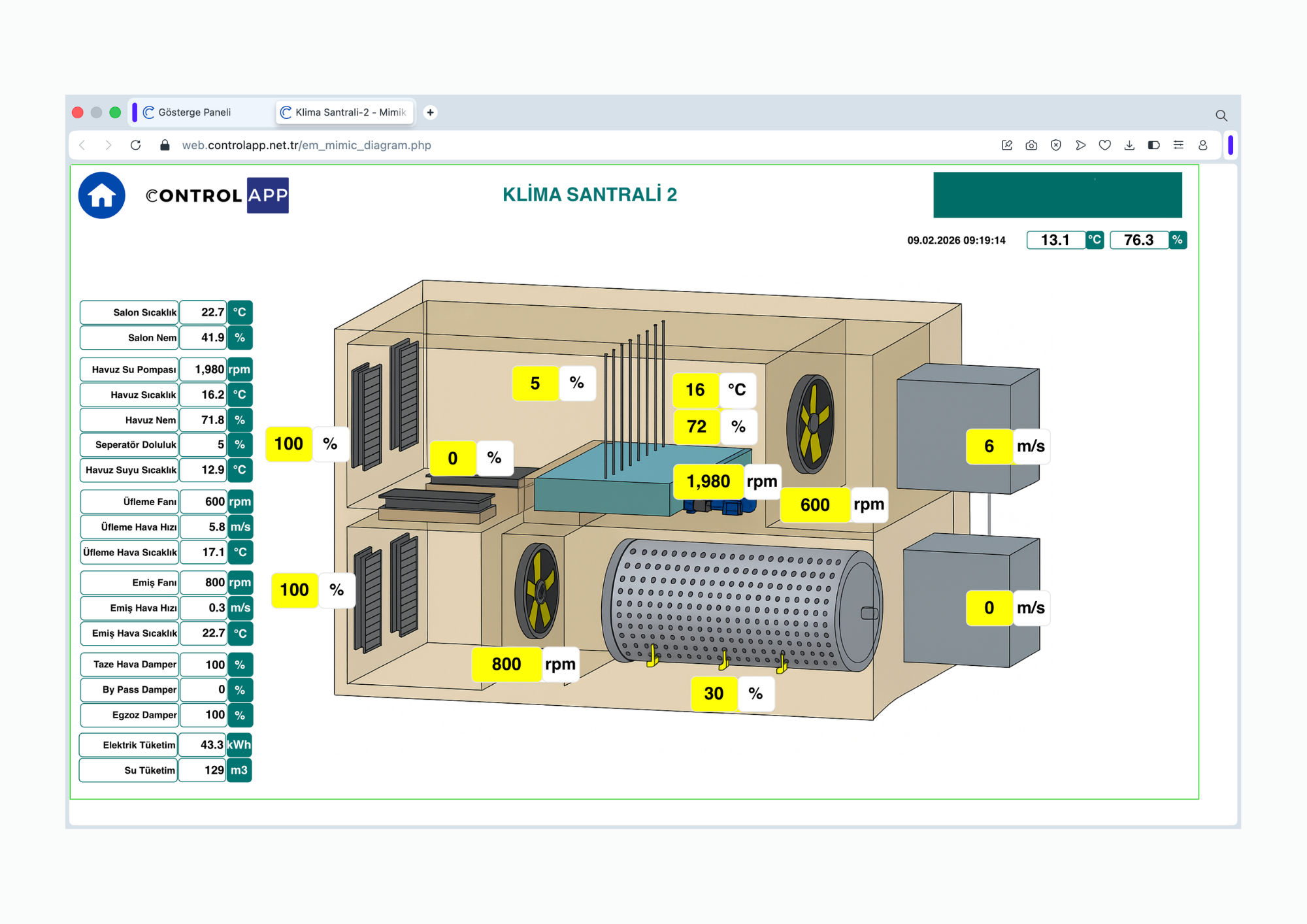The width and height of the screenshot is (1307, 924).
Task: Open a new tab with the plus button
Action: coord(430,112)
